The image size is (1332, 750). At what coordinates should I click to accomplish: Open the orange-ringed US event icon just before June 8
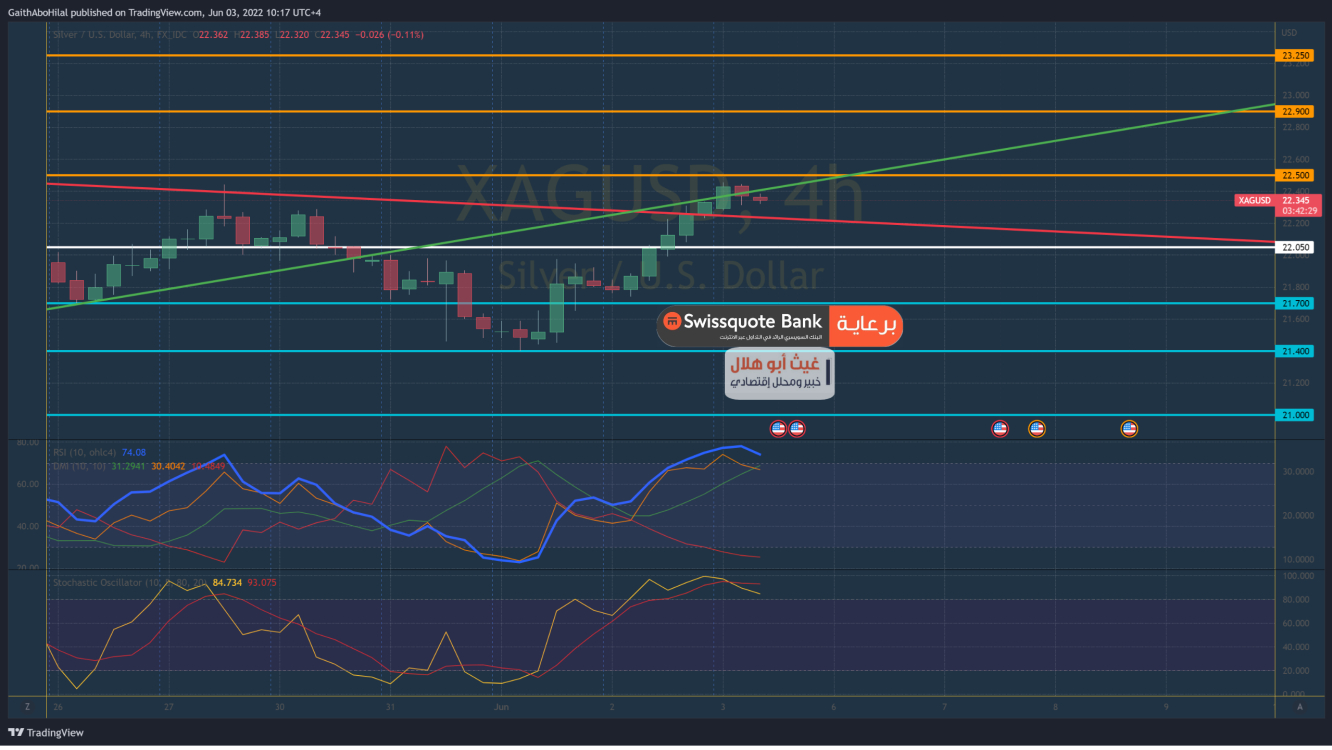pos(1037,429)
